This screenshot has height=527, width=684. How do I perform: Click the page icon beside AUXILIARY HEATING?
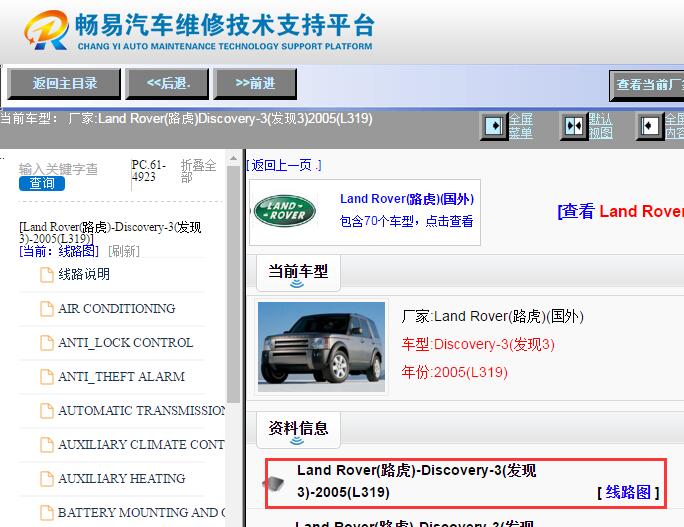[x=47, y=479]
